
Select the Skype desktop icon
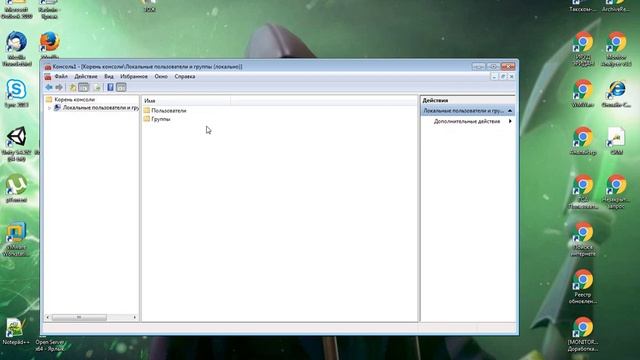click(16, 93)
